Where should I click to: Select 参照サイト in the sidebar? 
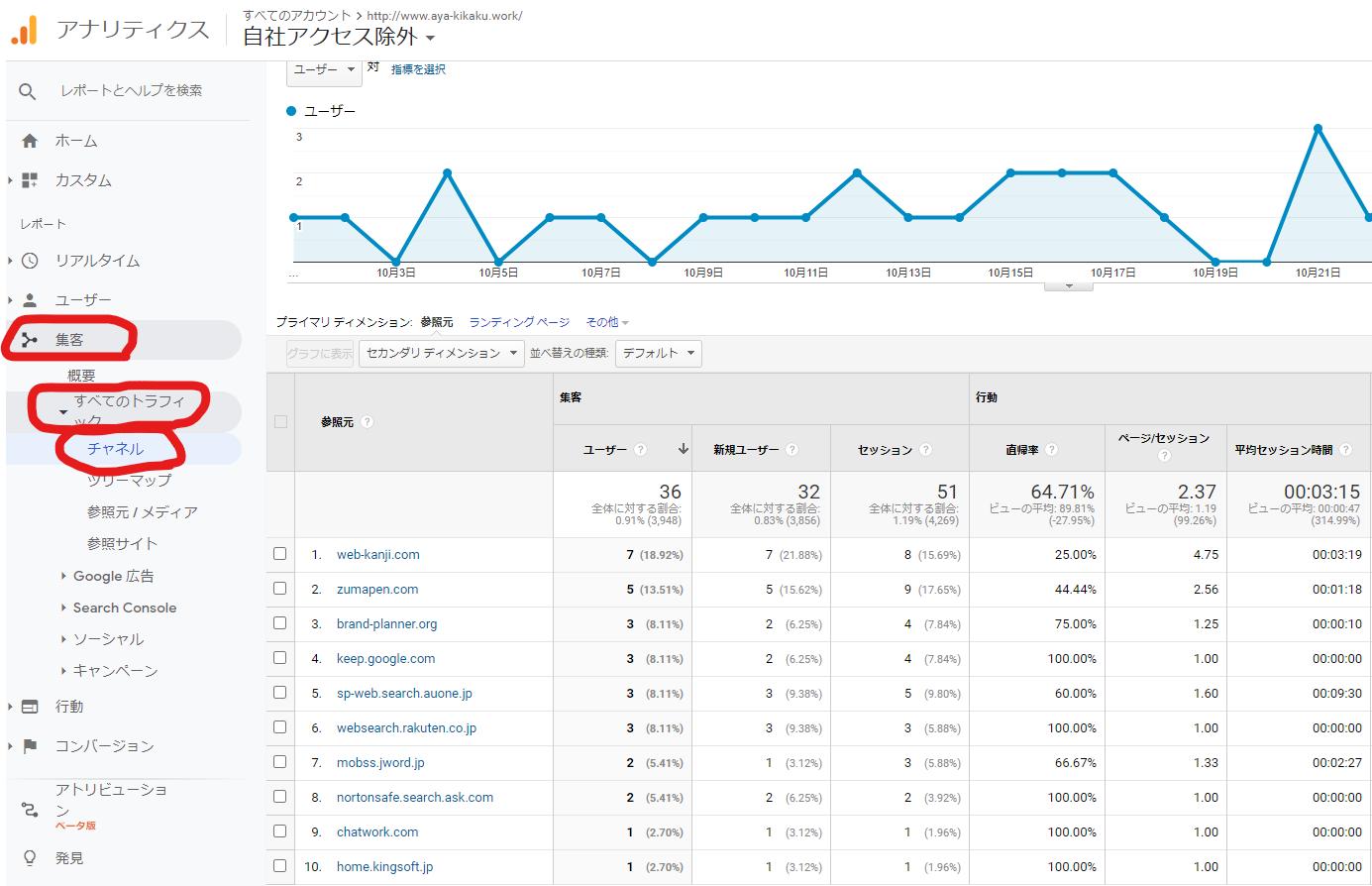tap(122, 544)
